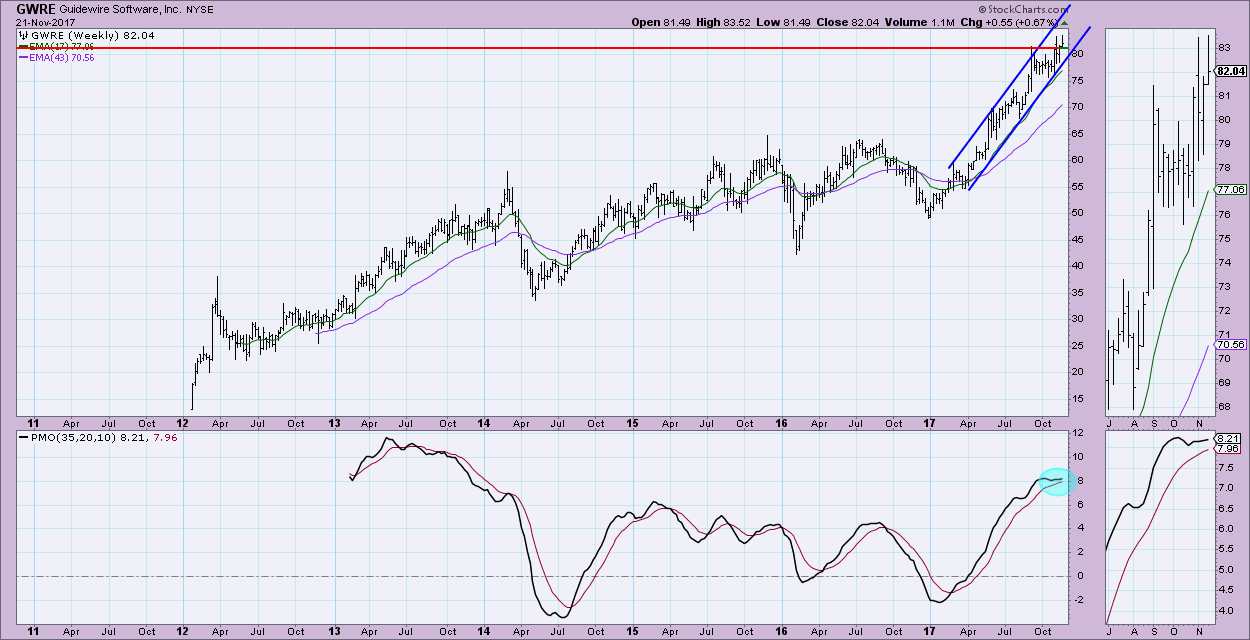
Task: Click the green EMA(17) legend line marker
Action: (x=23, y=46)
